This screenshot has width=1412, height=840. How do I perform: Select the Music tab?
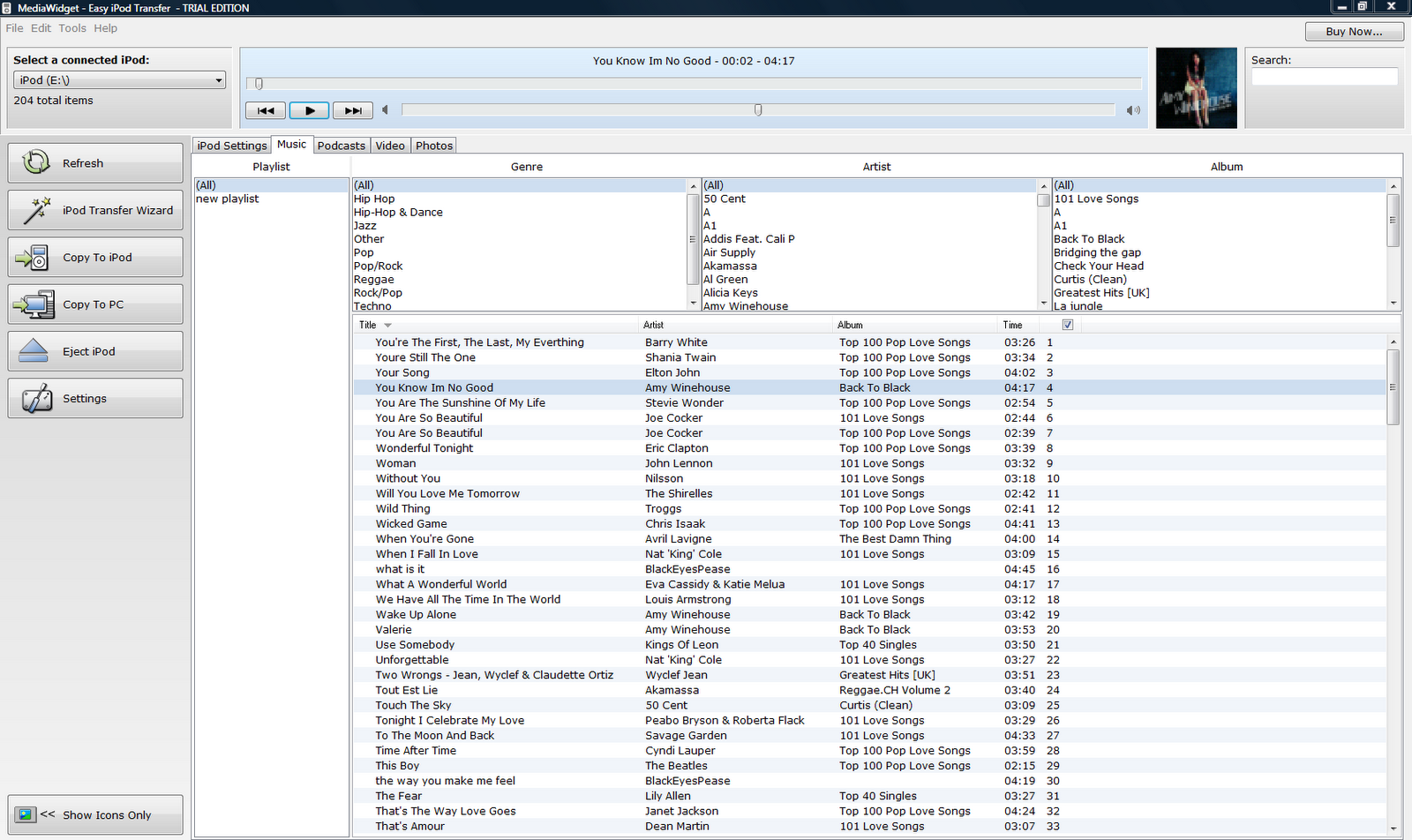tap(291, 144)
